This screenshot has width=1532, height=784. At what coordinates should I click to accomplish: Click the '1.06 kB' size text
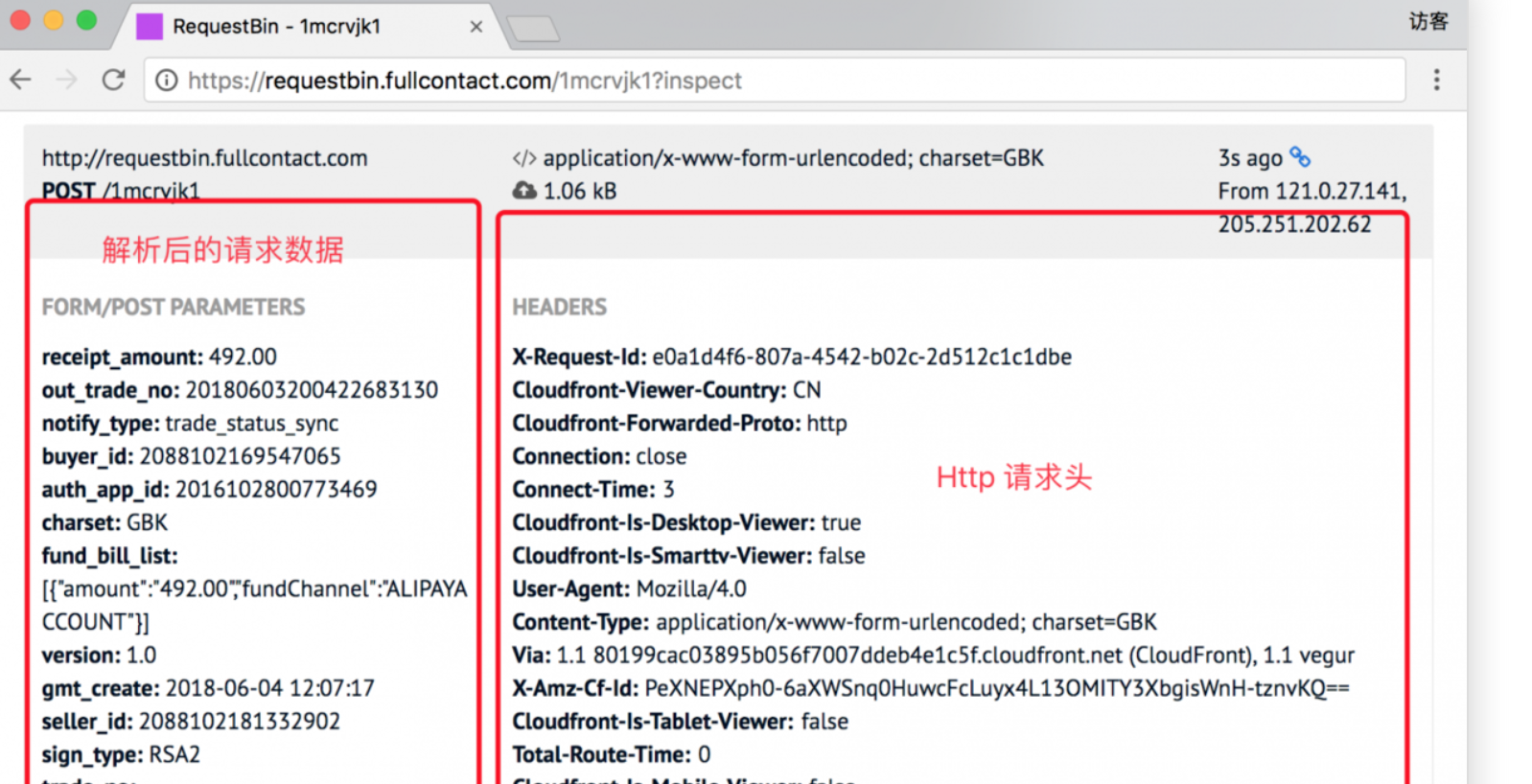click(x=580, y=191)
